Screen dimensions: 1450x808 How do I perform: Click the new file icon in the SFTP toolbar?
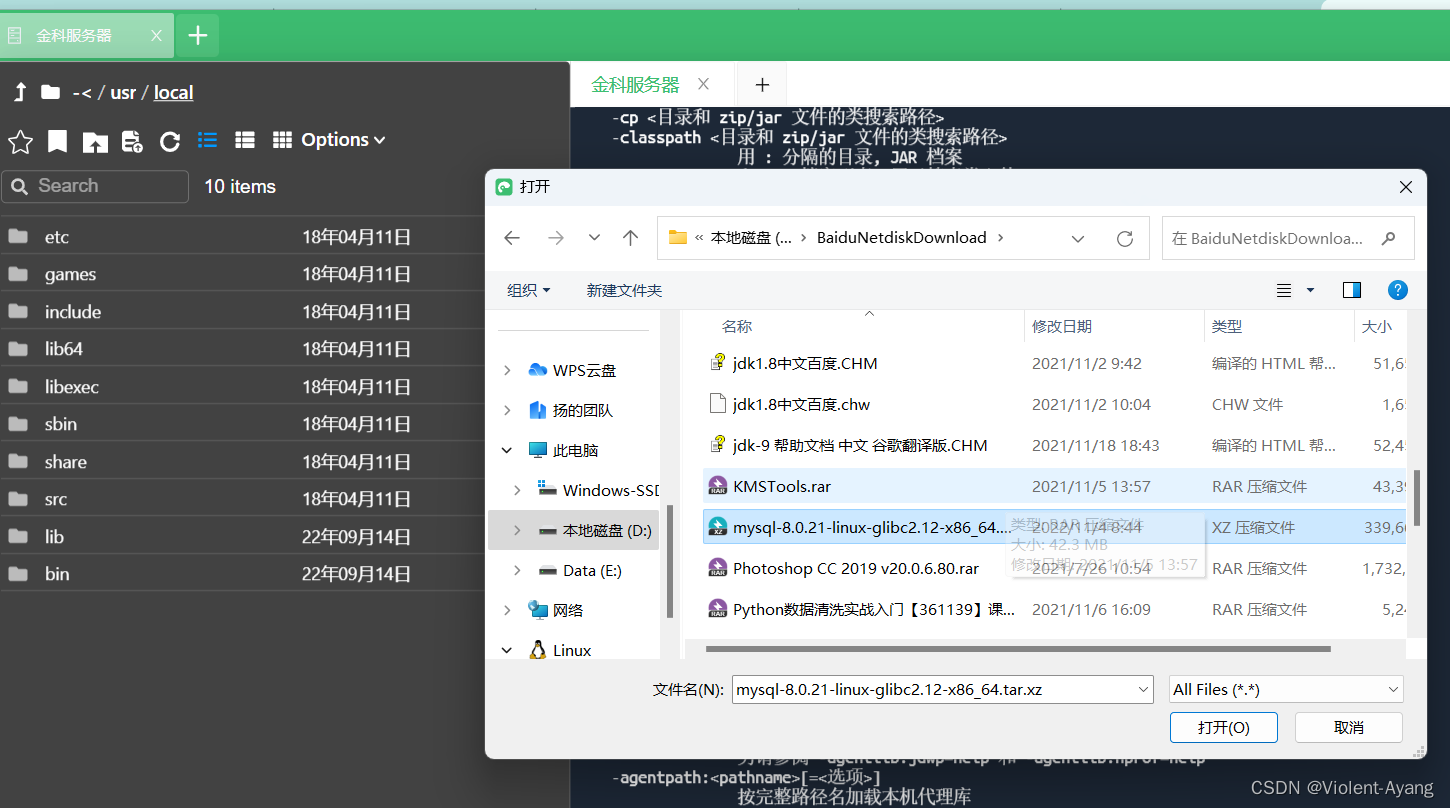tap(132, 141)
